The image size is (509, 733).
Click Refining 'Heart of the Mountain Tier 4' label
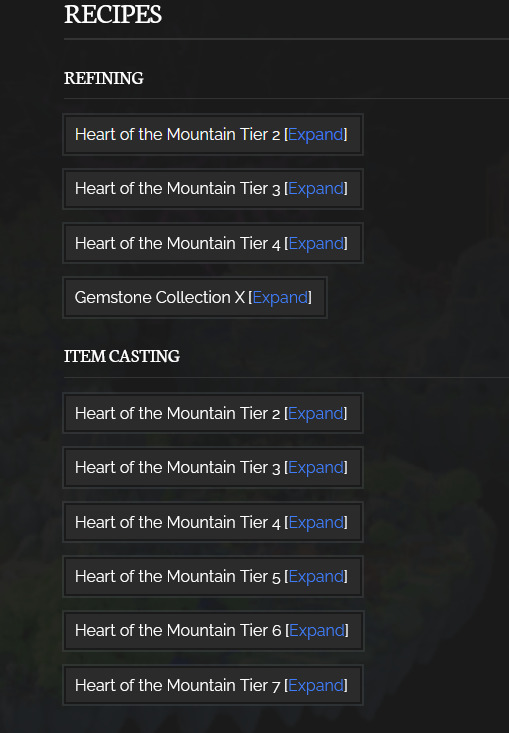pyautogui.click(x=178, y=244)
